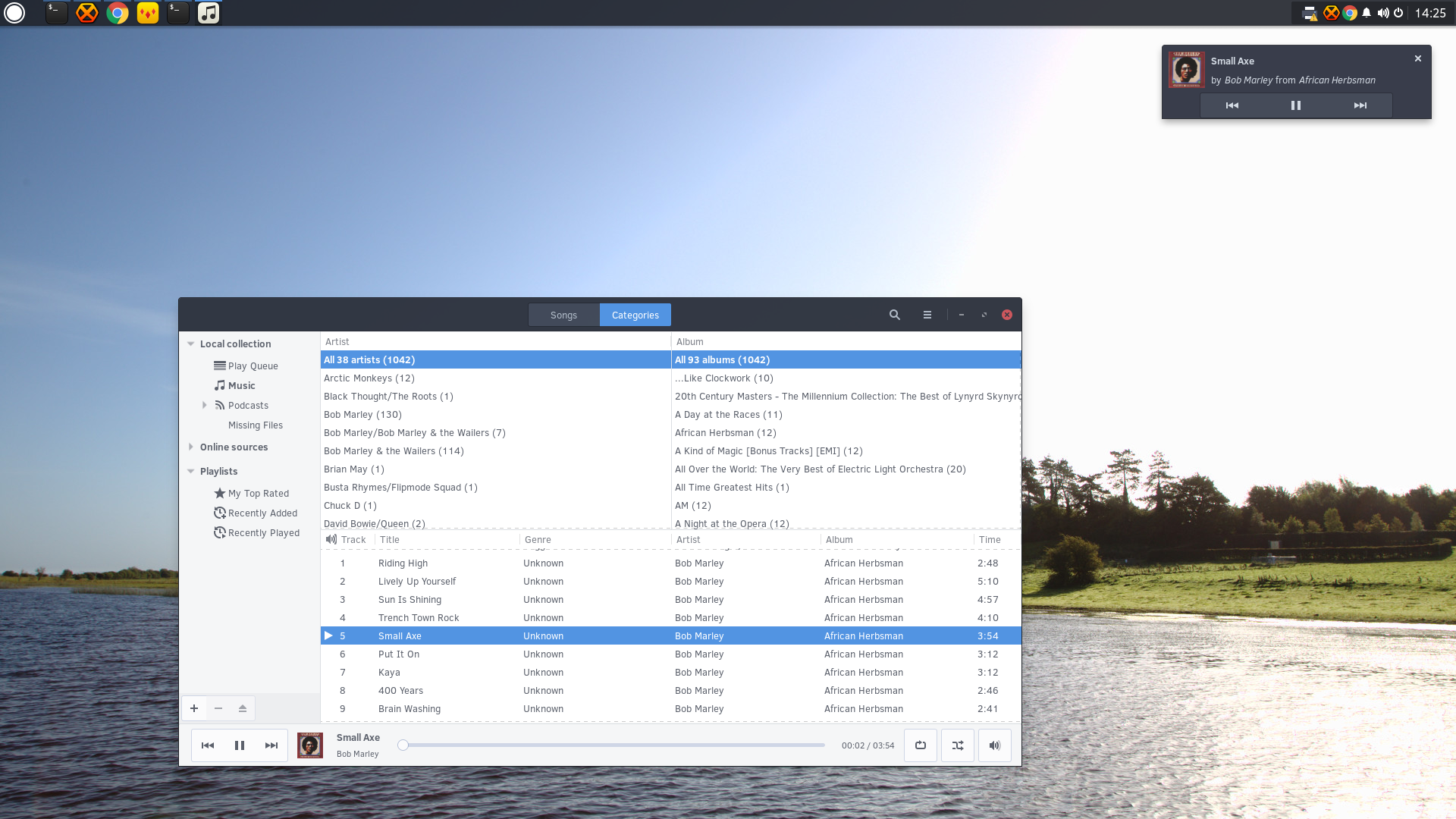Viewport: 1456px width, 819px height.
Task: Toggle shuffle mode button
Action: [x=958, y=745]
